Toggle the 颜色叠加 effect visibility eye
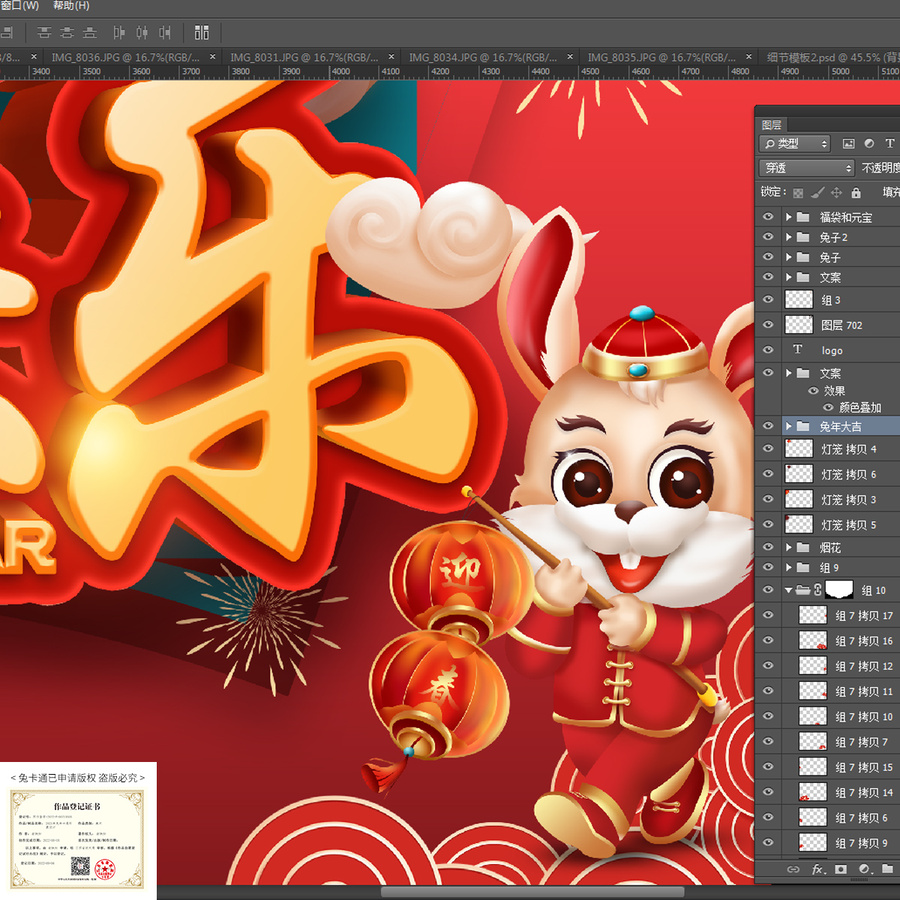The width and height of the screenshot is (900, 900). point(828,408)
